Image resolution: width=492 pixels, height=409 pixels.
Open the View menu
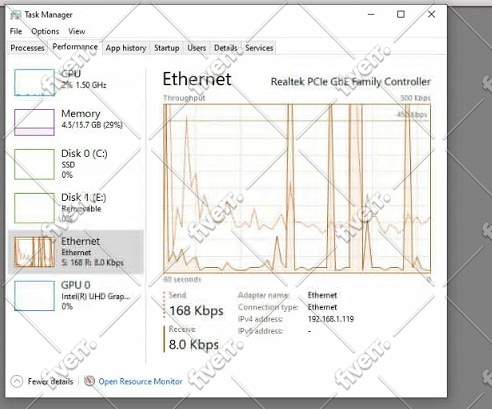pyautogui.click(x=77, y=31)
